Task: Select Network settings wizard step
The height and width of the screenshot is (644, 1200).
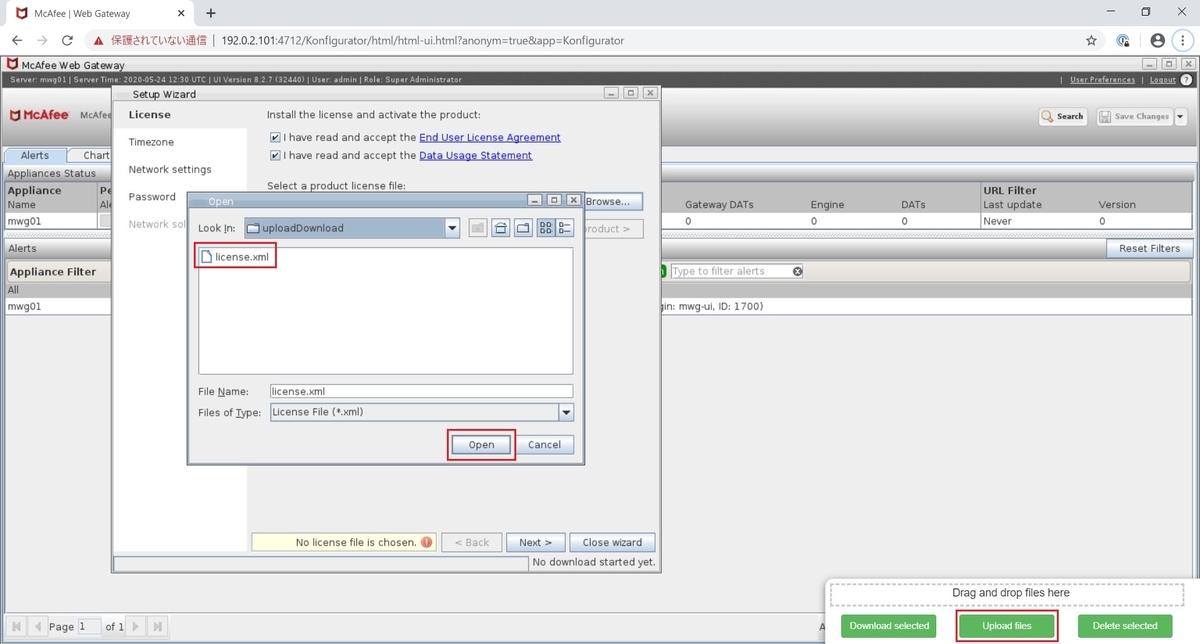Action: 170,169
